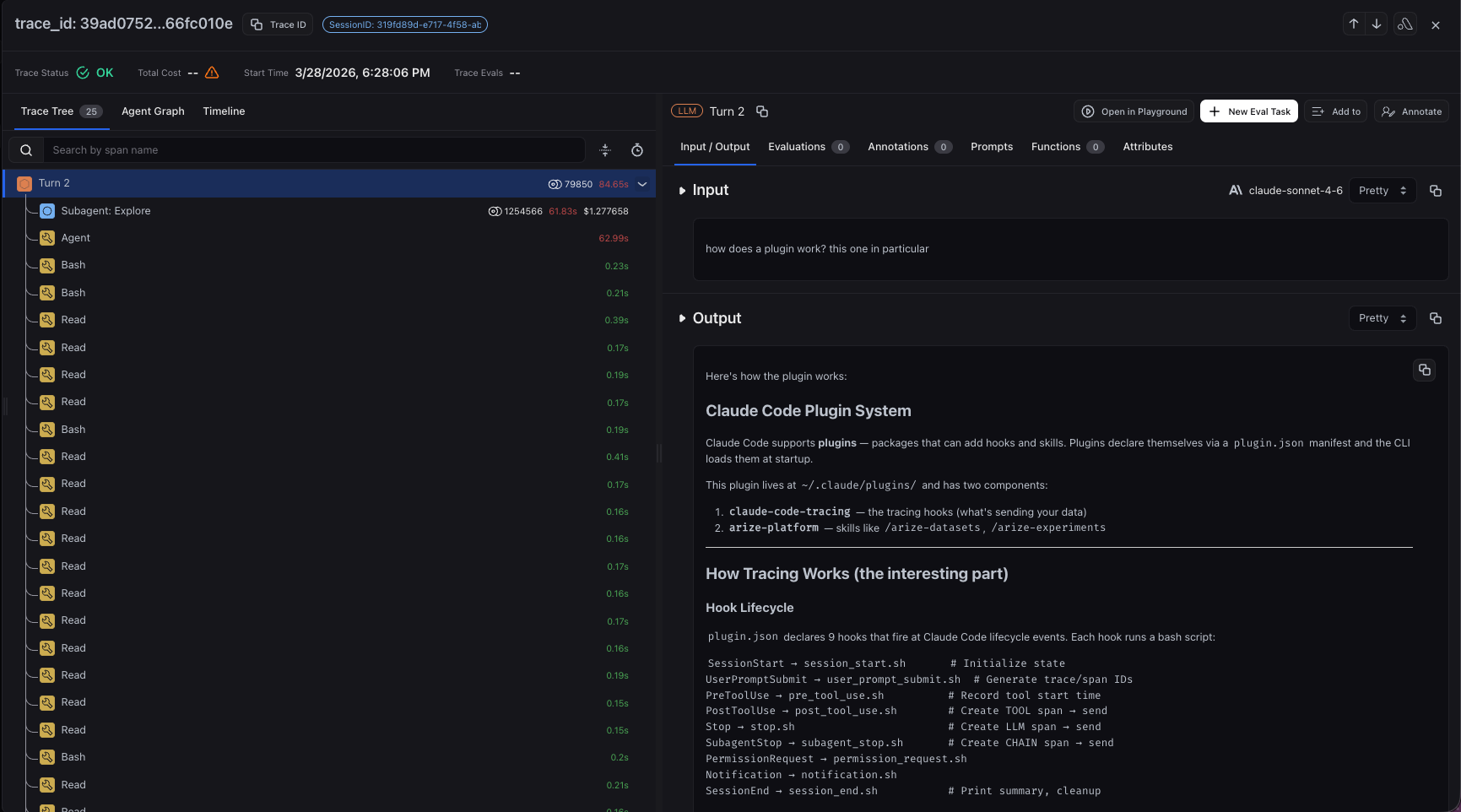Image resolution: width=1461 pixels, height=812 pixels.
Task: Open the Input Pretty format dropdown
Action: point(1383,191)
